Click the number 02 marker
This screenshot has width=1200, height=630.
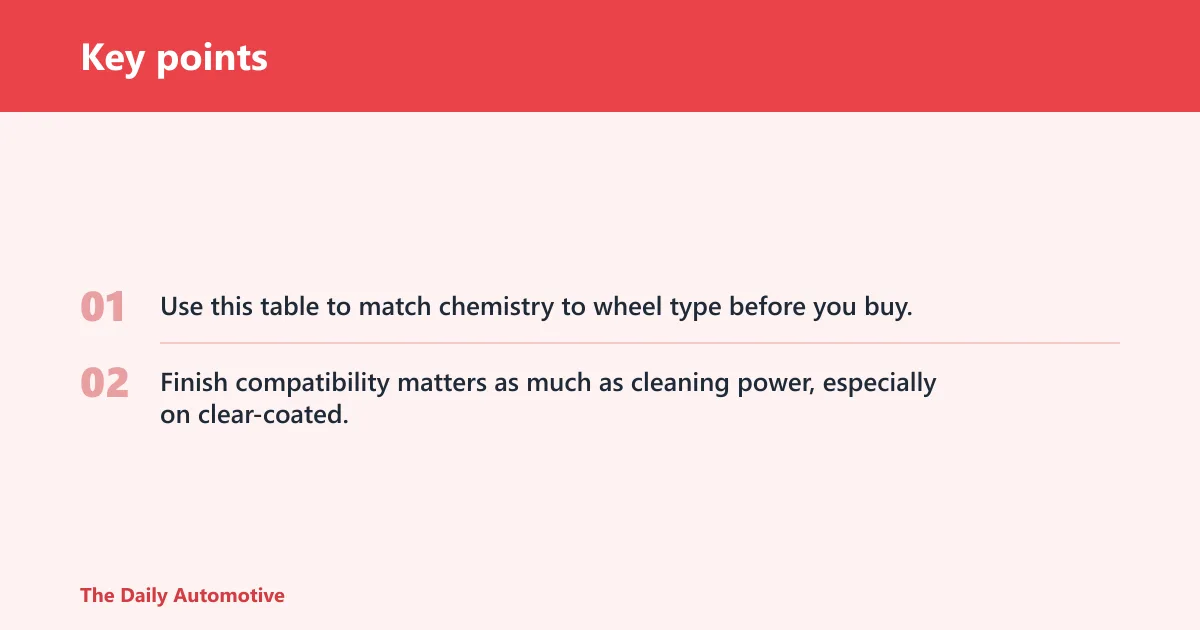click(105, 383)
